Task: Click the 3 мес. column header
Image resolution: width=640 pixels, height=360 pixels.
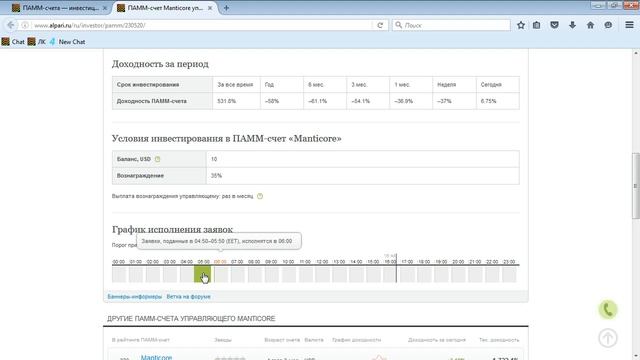Action: coord(359,85)
